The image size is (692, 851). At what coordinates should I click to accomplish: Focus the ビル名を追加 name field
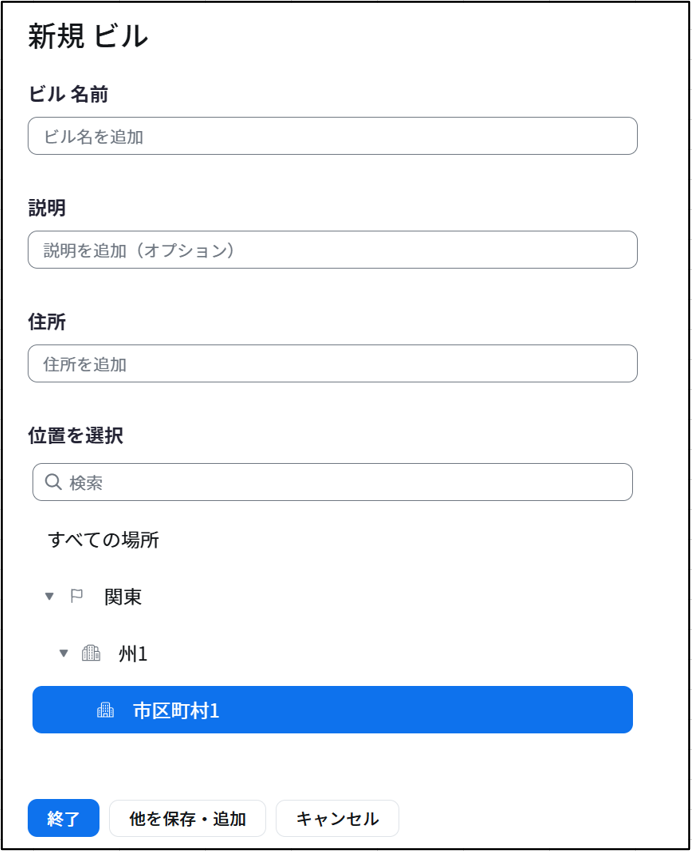point(332,136)
